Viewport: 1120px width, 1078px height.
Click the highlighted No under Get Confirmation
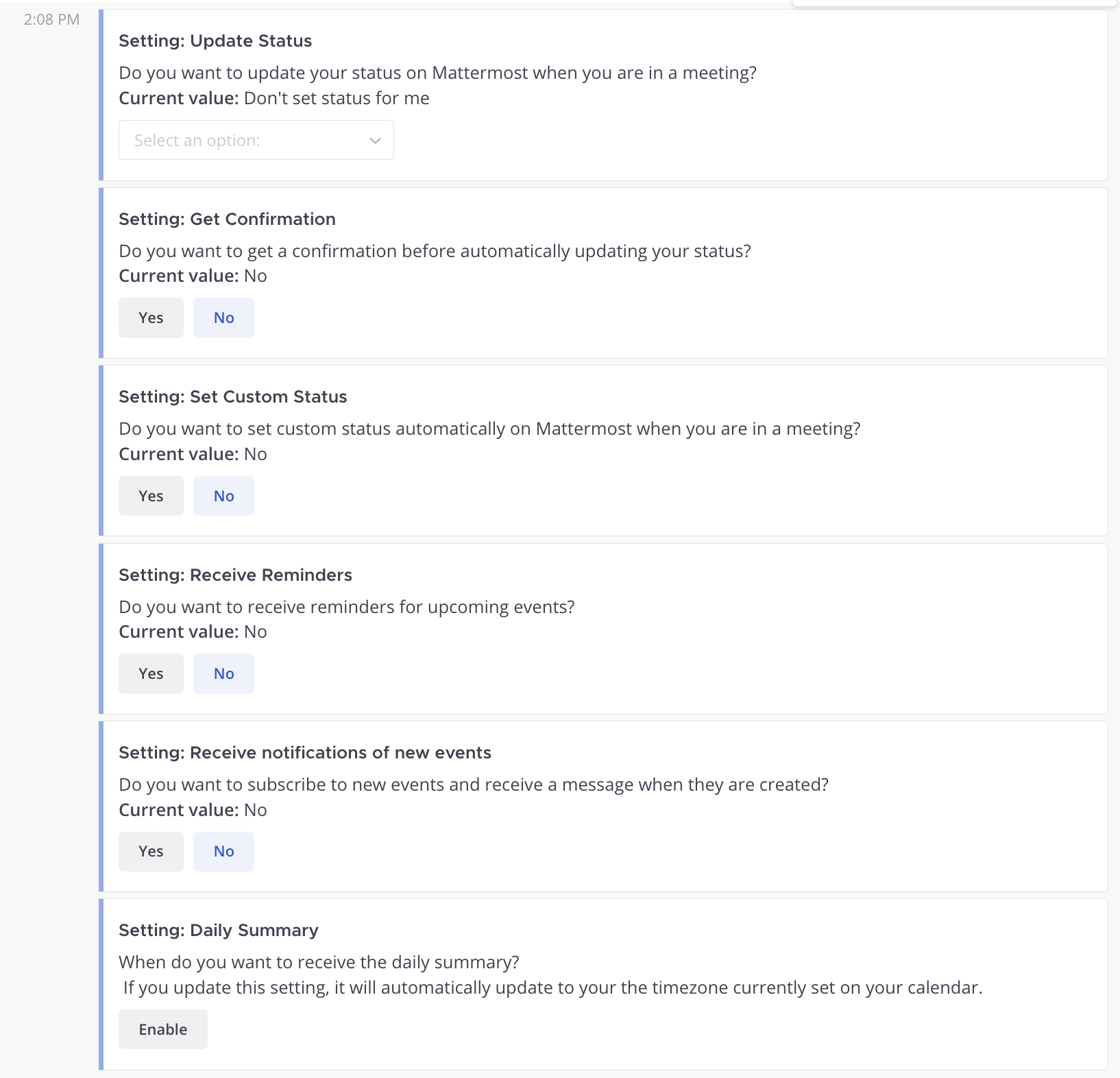tap(223, 317)
